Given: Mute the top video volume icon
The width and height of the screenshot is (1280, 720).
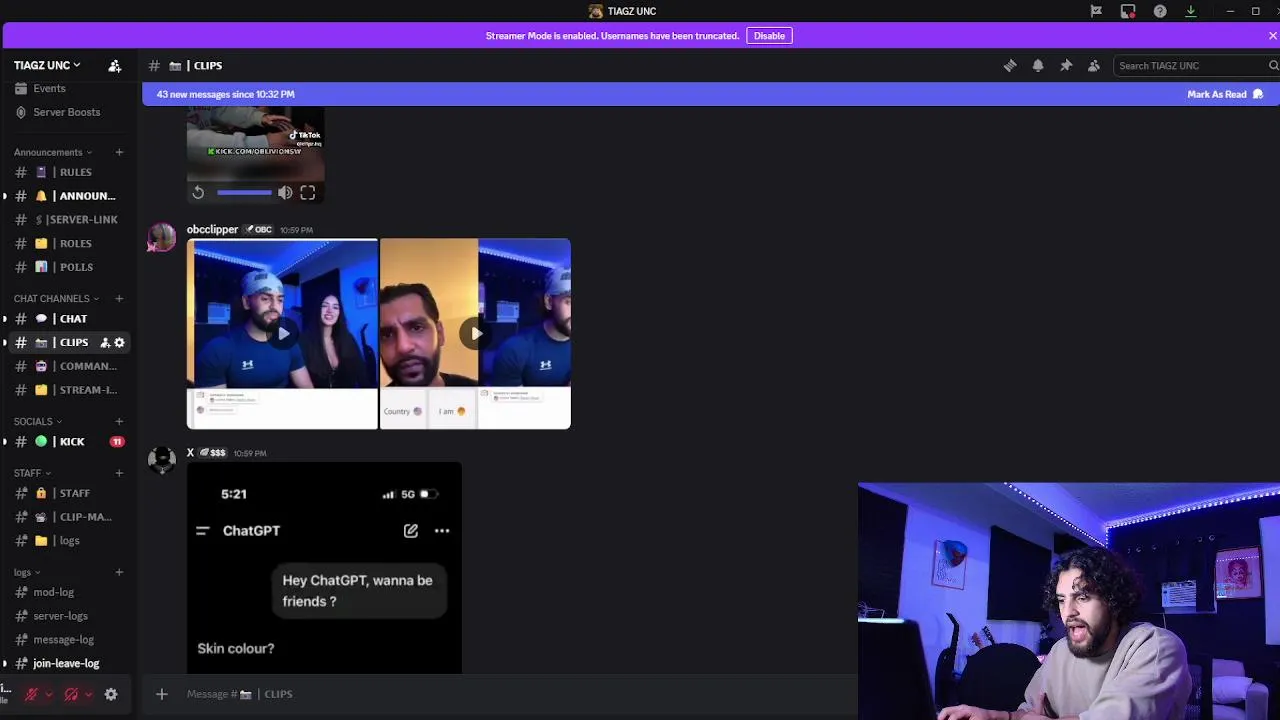Looking at the screenshot, I should [285, 192].
